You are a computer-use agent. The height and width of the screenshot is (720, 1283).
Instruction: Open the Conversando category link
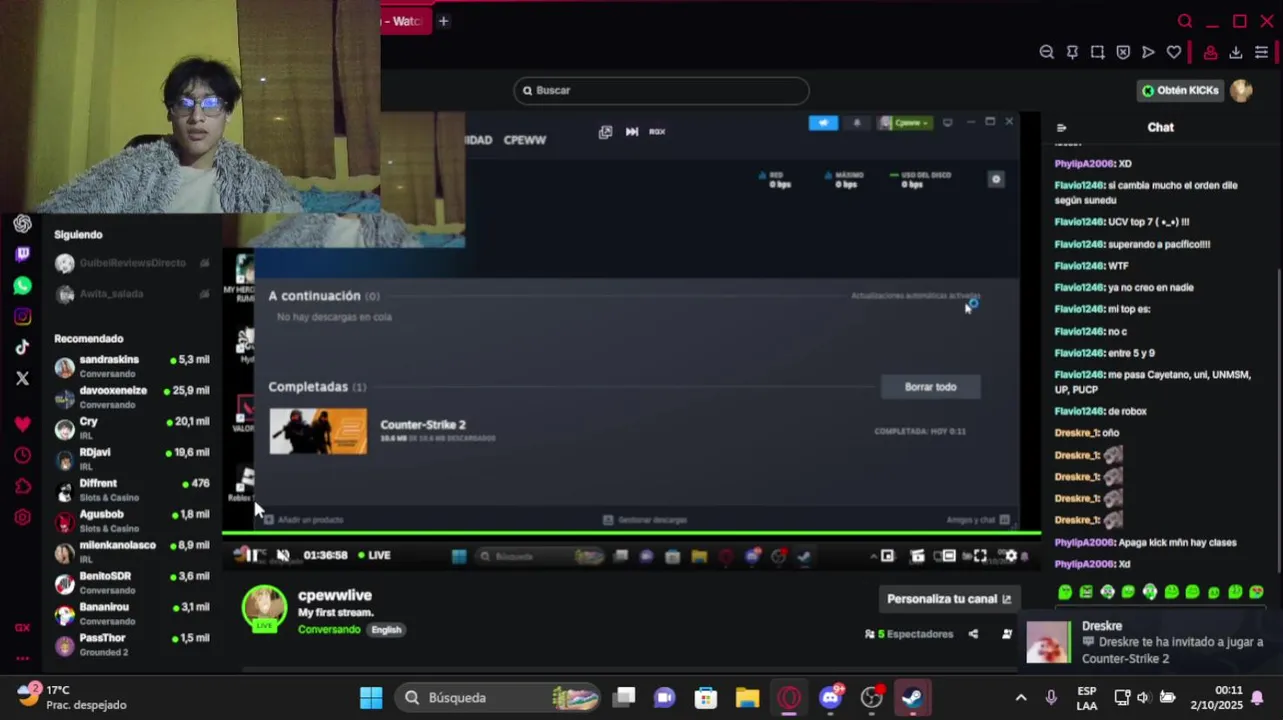click(x=329, y=629)
